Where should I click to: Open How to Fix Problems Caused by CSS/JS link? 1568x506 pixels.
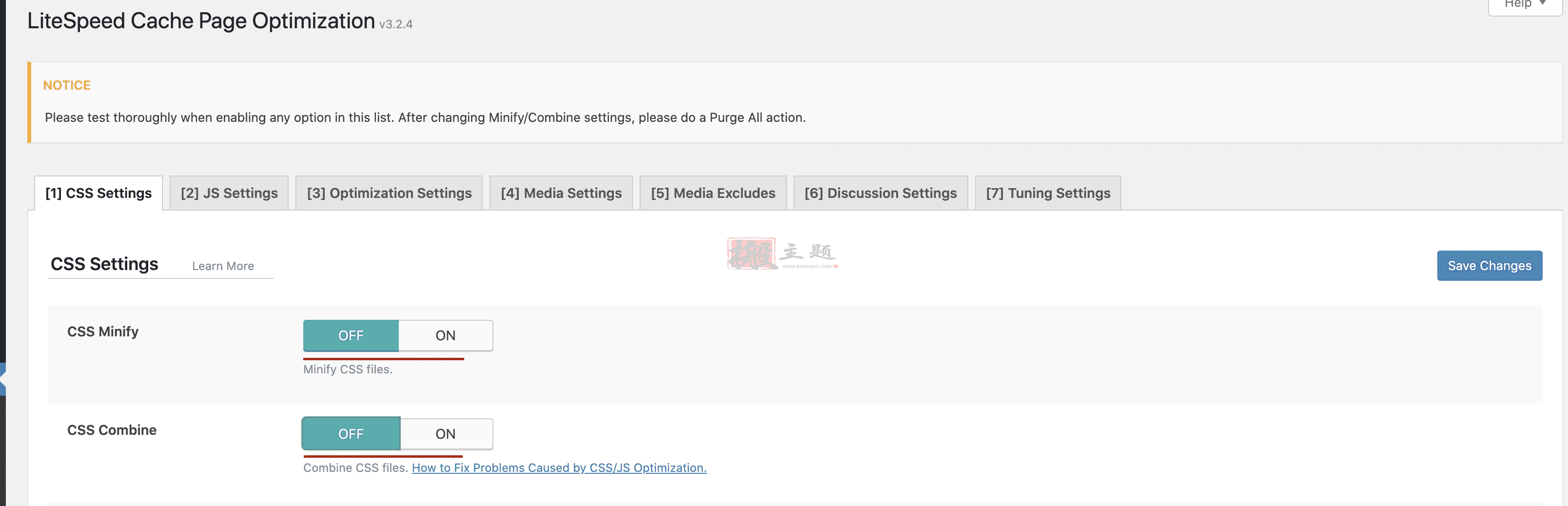point(559,467)
